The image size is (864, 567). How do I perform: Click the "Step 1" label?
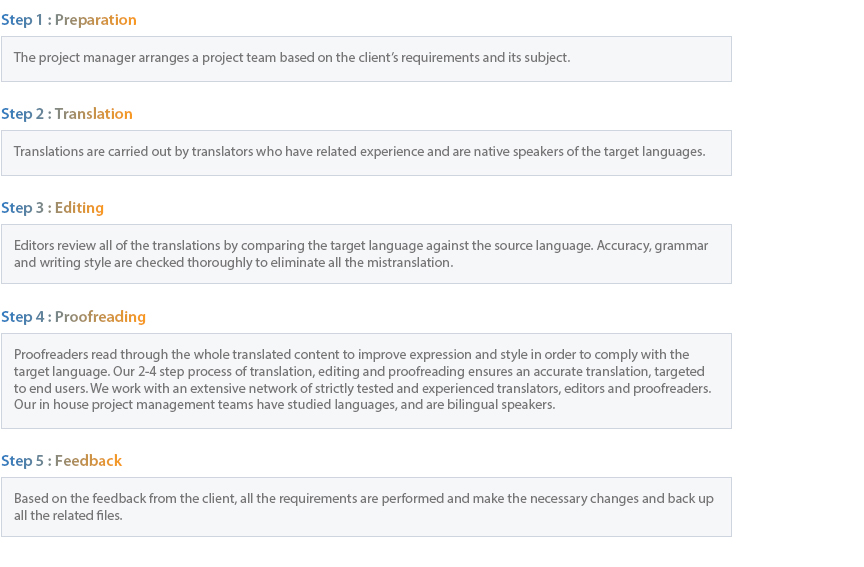click(x=22, y=20)
